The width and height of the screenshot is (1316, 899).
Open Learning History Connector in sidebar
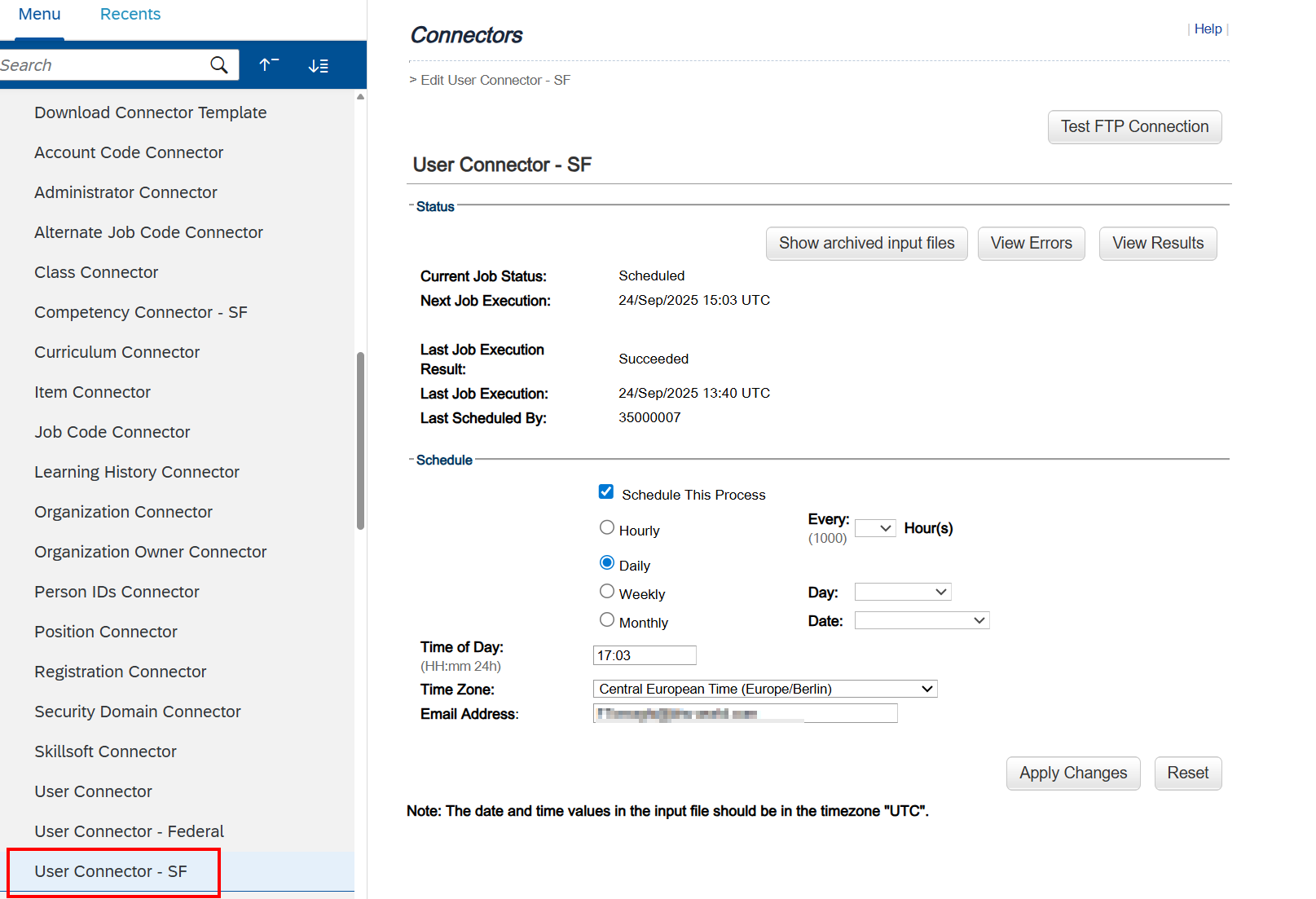pyautogui.click(x=137, y=472)
